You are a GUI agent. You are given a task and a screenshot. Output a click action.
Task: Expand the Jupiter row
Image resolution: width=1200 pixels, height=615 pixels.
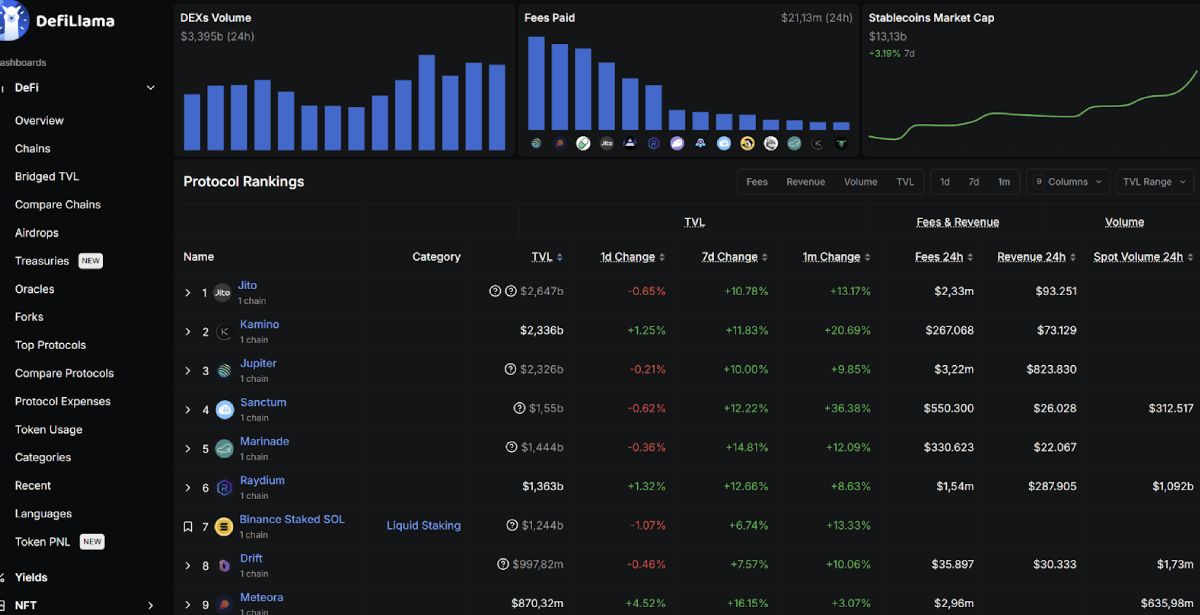(187, 371)
